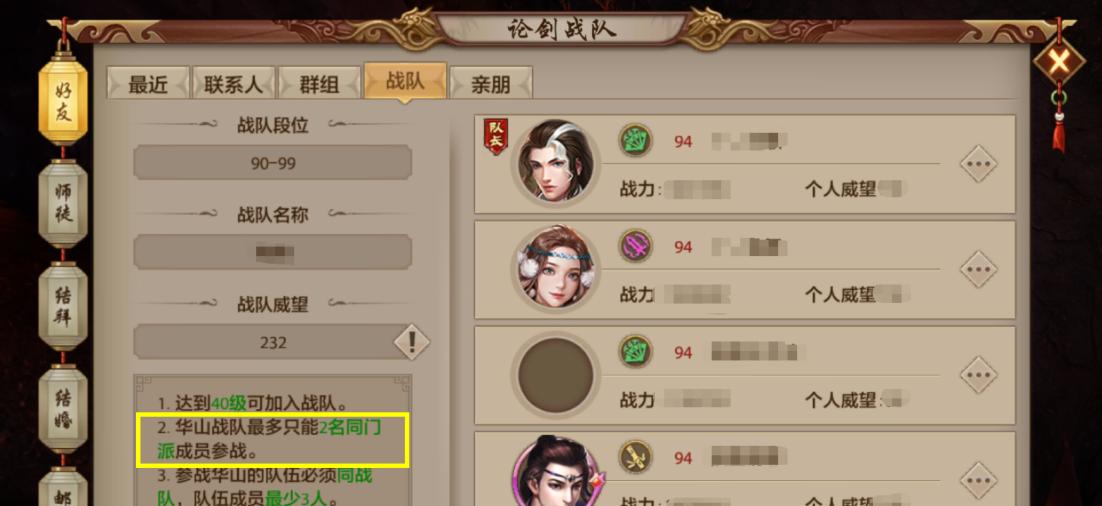The width and height of the screenshot is (1102, 506).
Task: Click the captain's green fan school icon
Action: tap(635, 141)
